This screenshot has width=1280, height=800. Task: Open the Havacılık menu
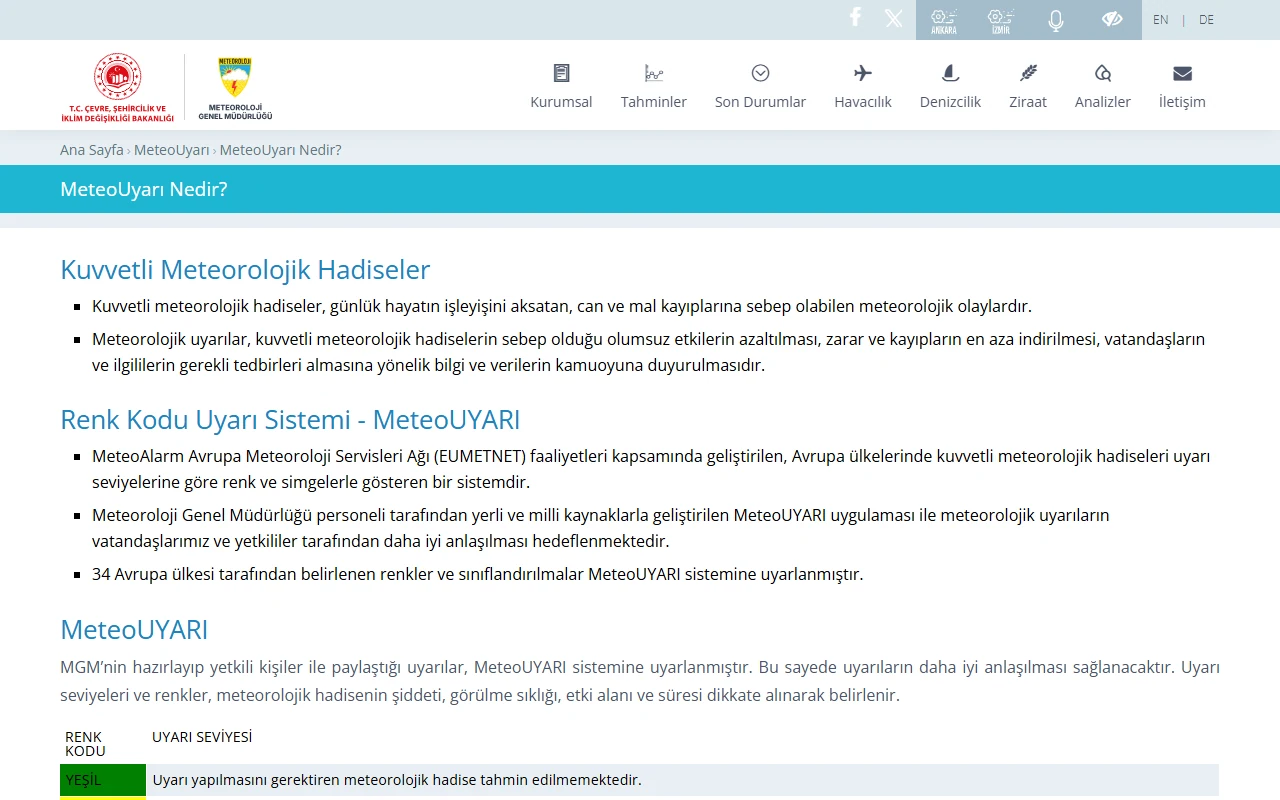click(863, 102)
